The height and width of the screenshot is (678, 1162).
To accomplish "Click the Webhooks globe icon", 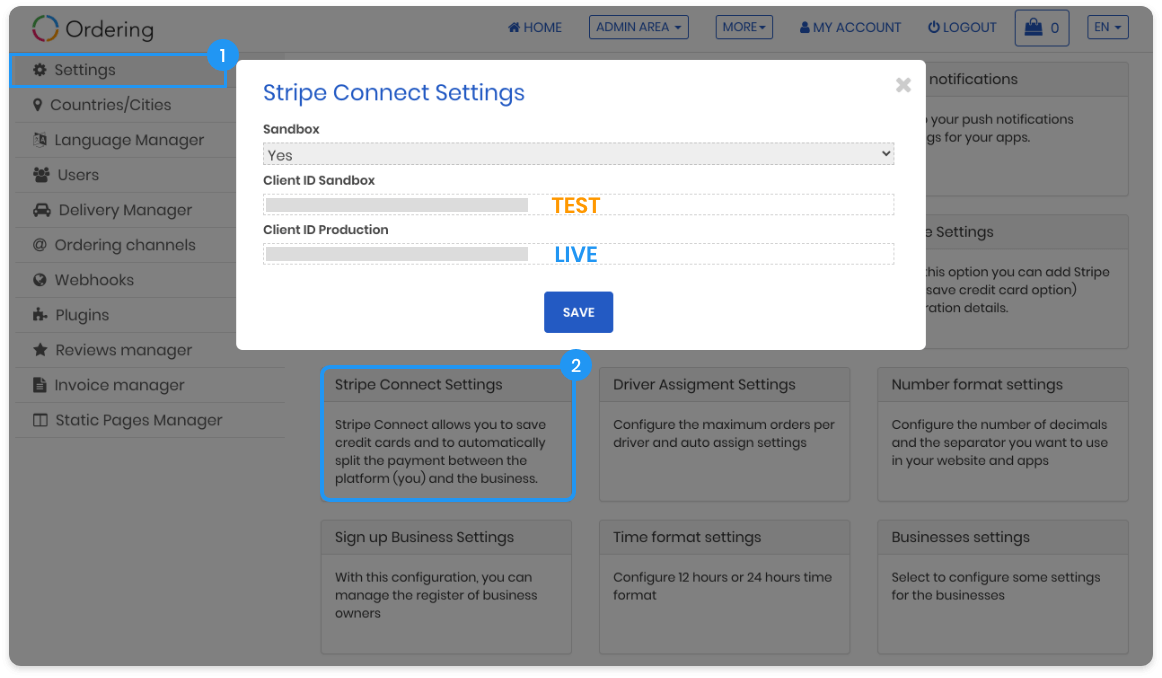I will (40, 280).
